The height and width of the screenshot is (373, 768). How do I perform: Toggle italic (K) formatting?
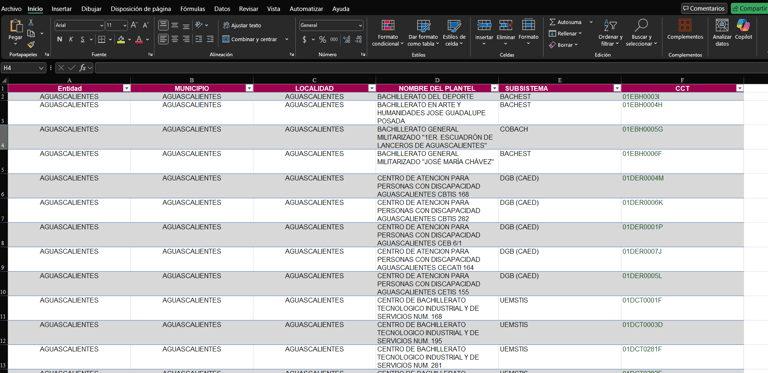click(71, 39)
